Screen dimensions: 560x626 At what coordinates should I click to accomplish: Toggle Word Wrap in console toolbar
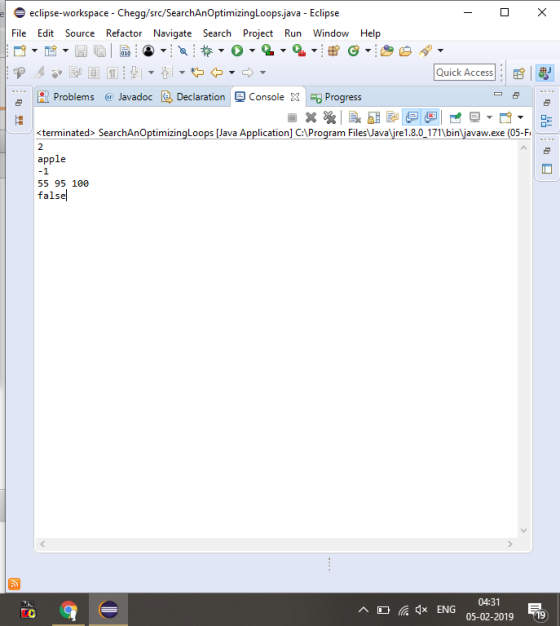(x=392, y=117)
